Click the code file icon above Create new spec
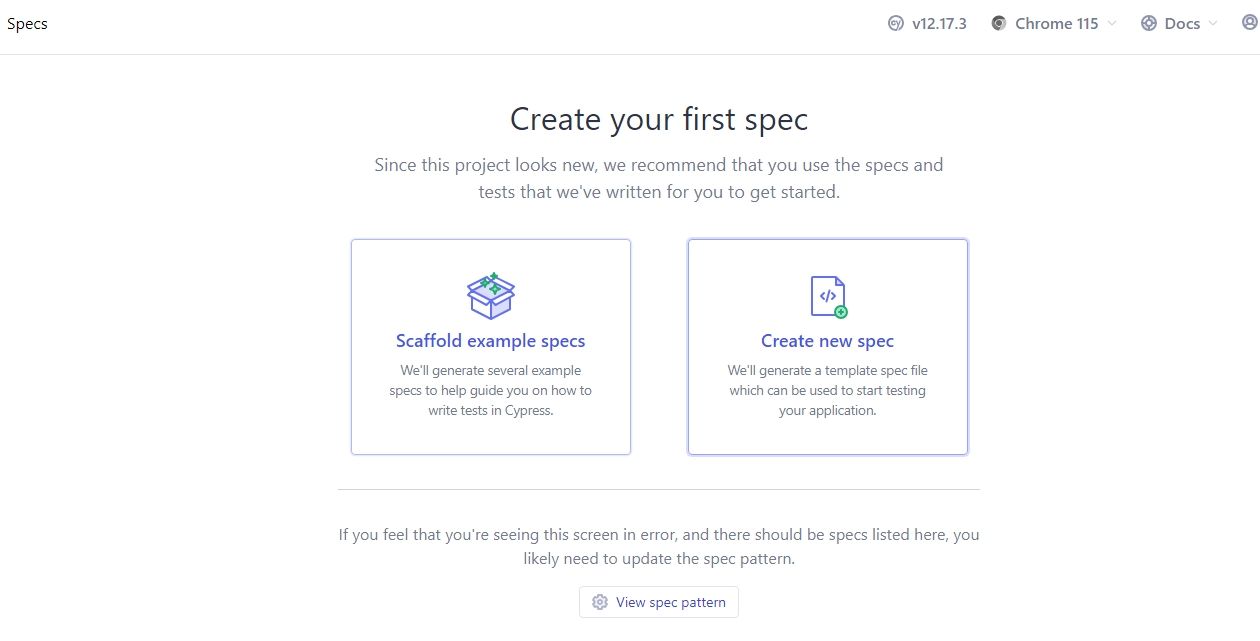This screenshot has width=1260, height=641. click(827, 295)
